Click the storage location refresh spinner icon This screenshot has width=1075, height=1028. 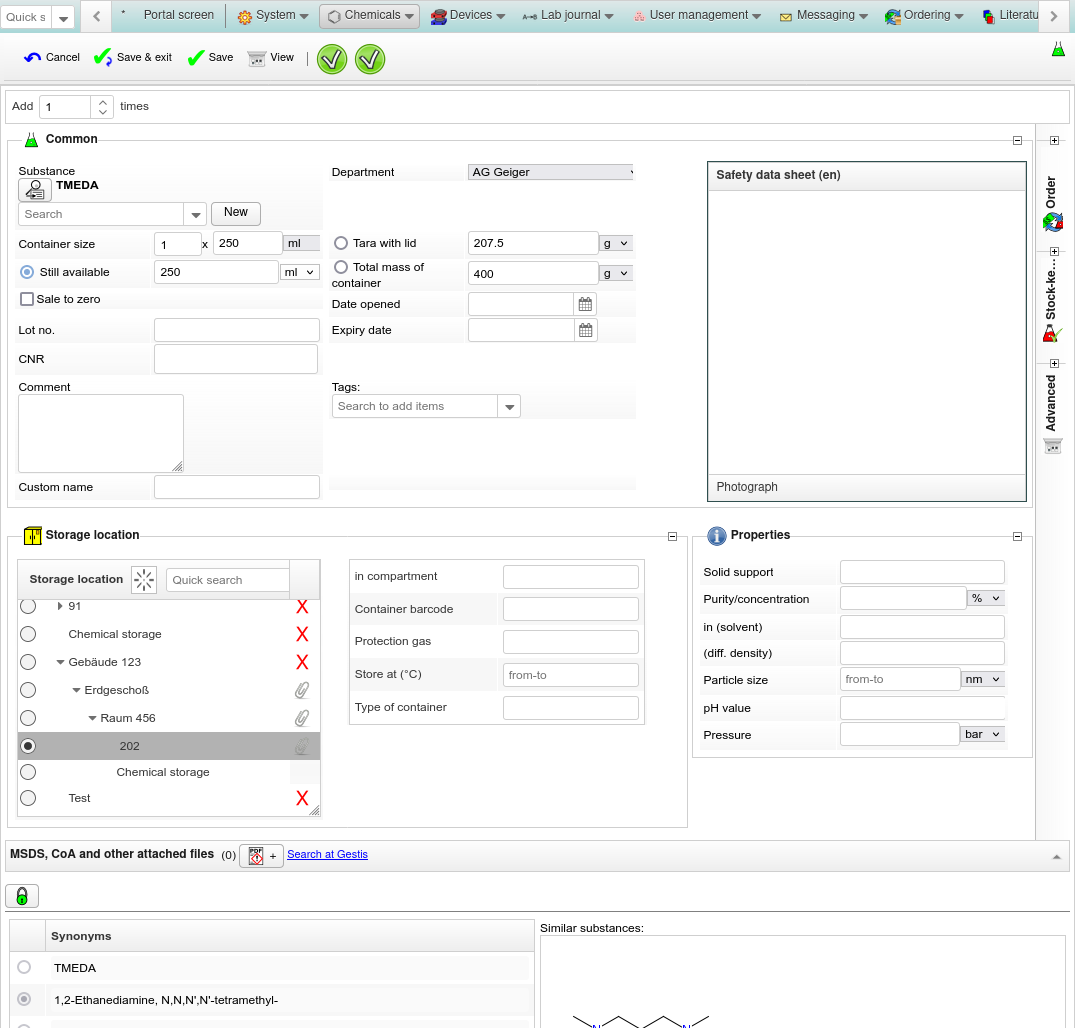[x=145, y=580]
